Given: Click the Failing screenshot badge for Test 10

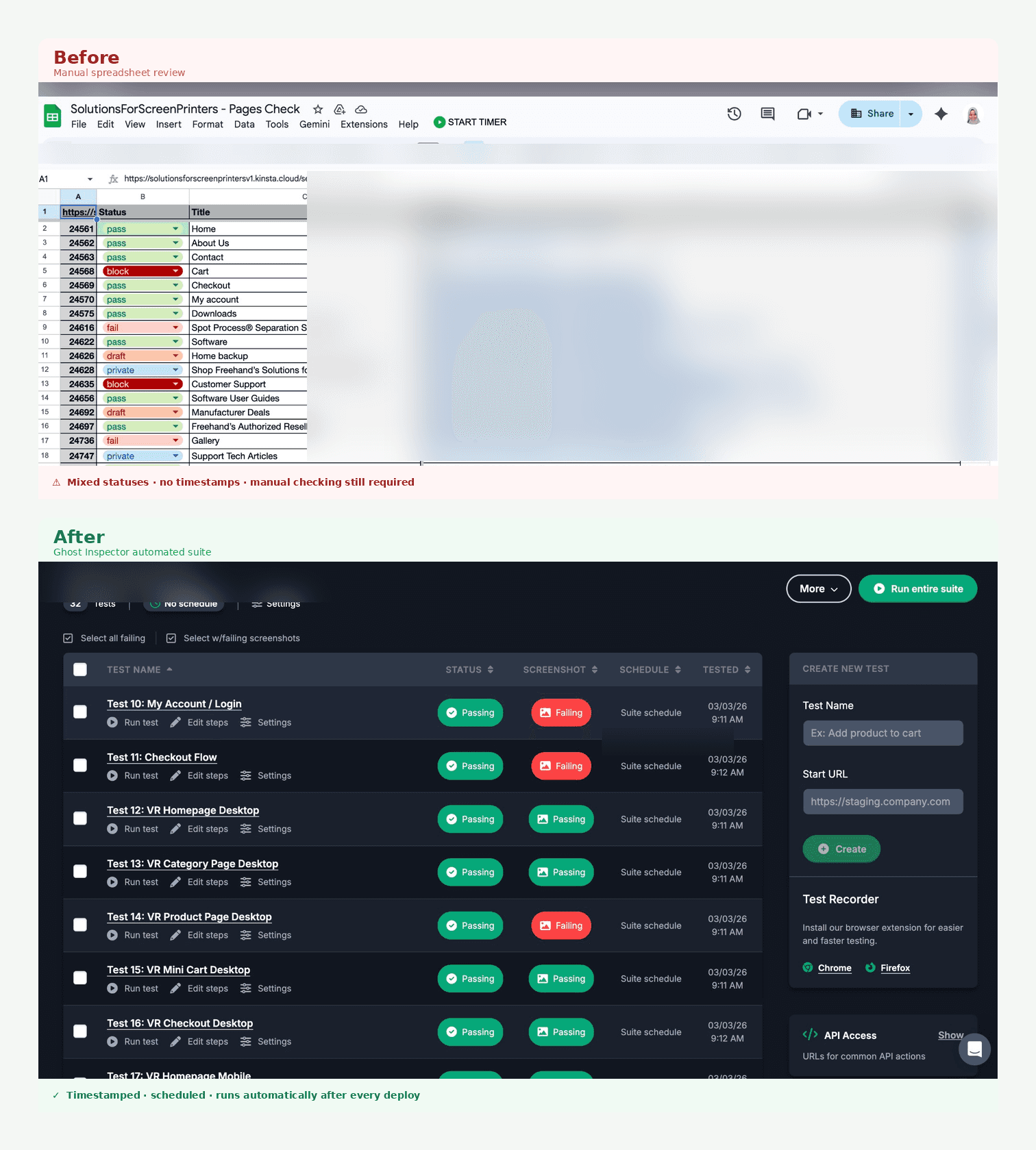Looking at the screenshot, I should pyautogui.click(x=561, y=713).
